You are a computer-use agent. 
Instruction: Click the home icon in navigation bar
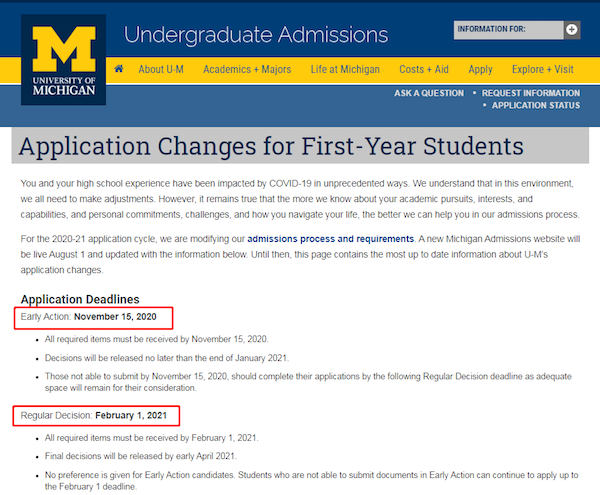click(119, 69)
